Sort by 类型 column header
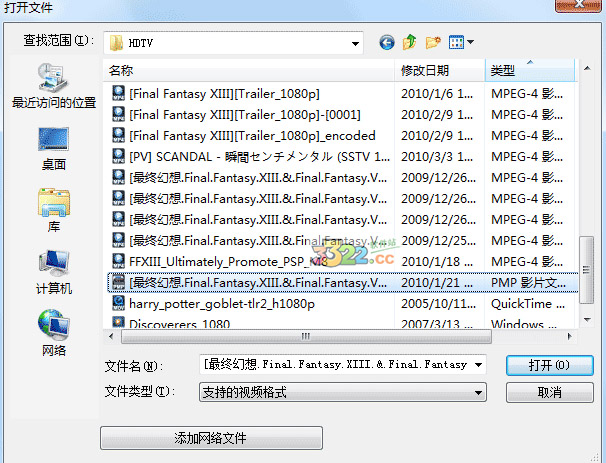Image resolution: width=606 pixels, height=463 pixels. pyautogui.click(x=529, y=70)
